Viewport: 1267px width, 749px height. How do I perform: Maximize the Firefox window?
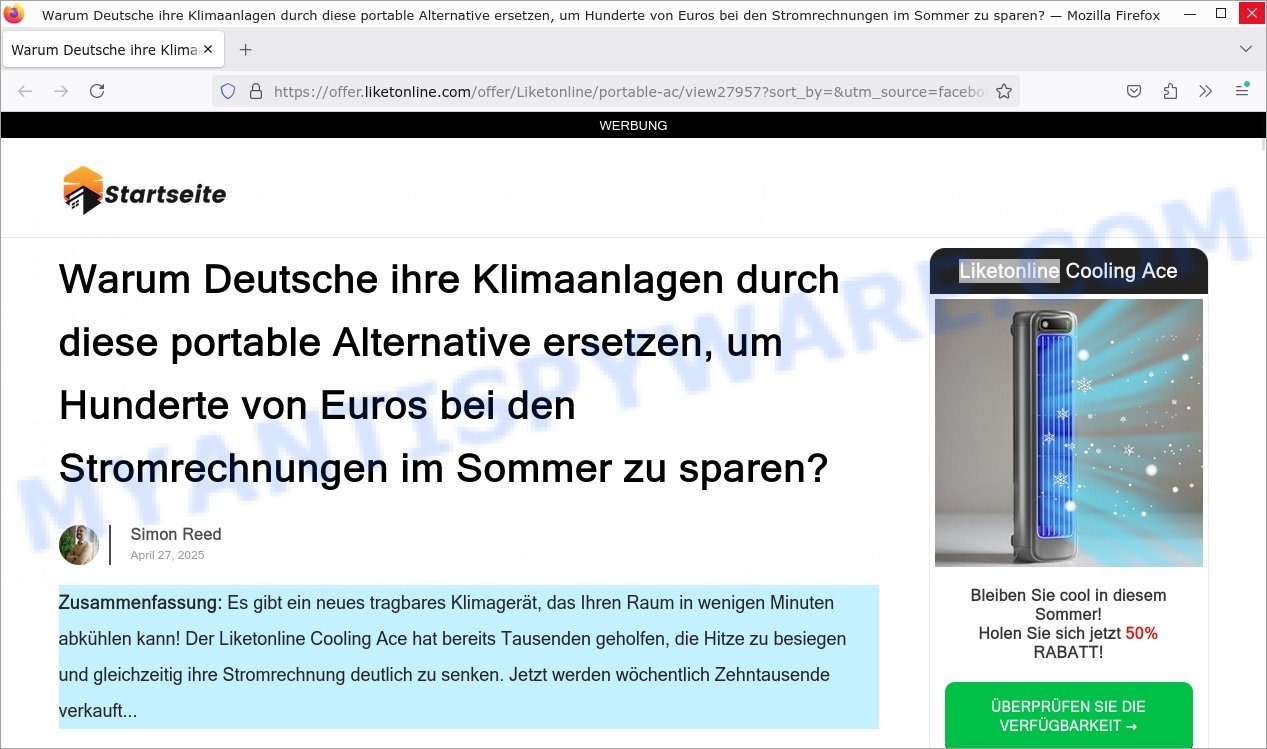[1220, 14]
